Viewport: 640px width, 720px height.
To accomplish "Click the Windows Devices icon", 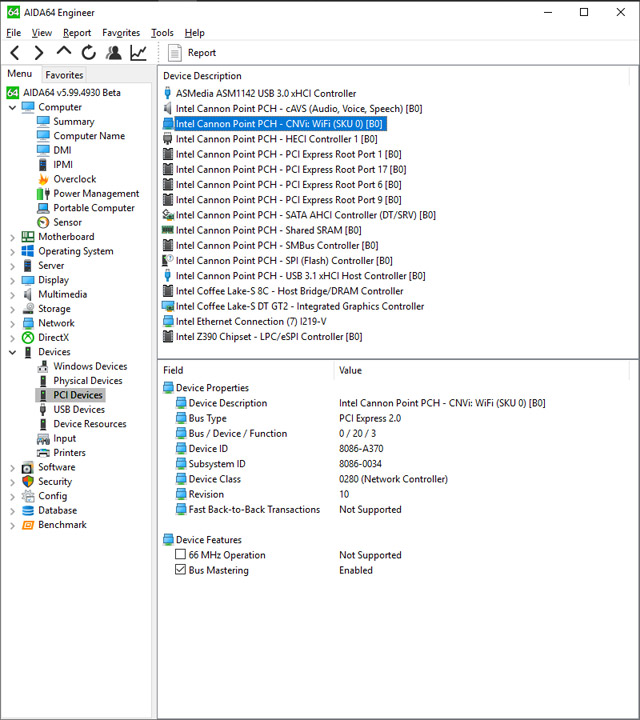I will pyautogui.click(x=43, y=366).
